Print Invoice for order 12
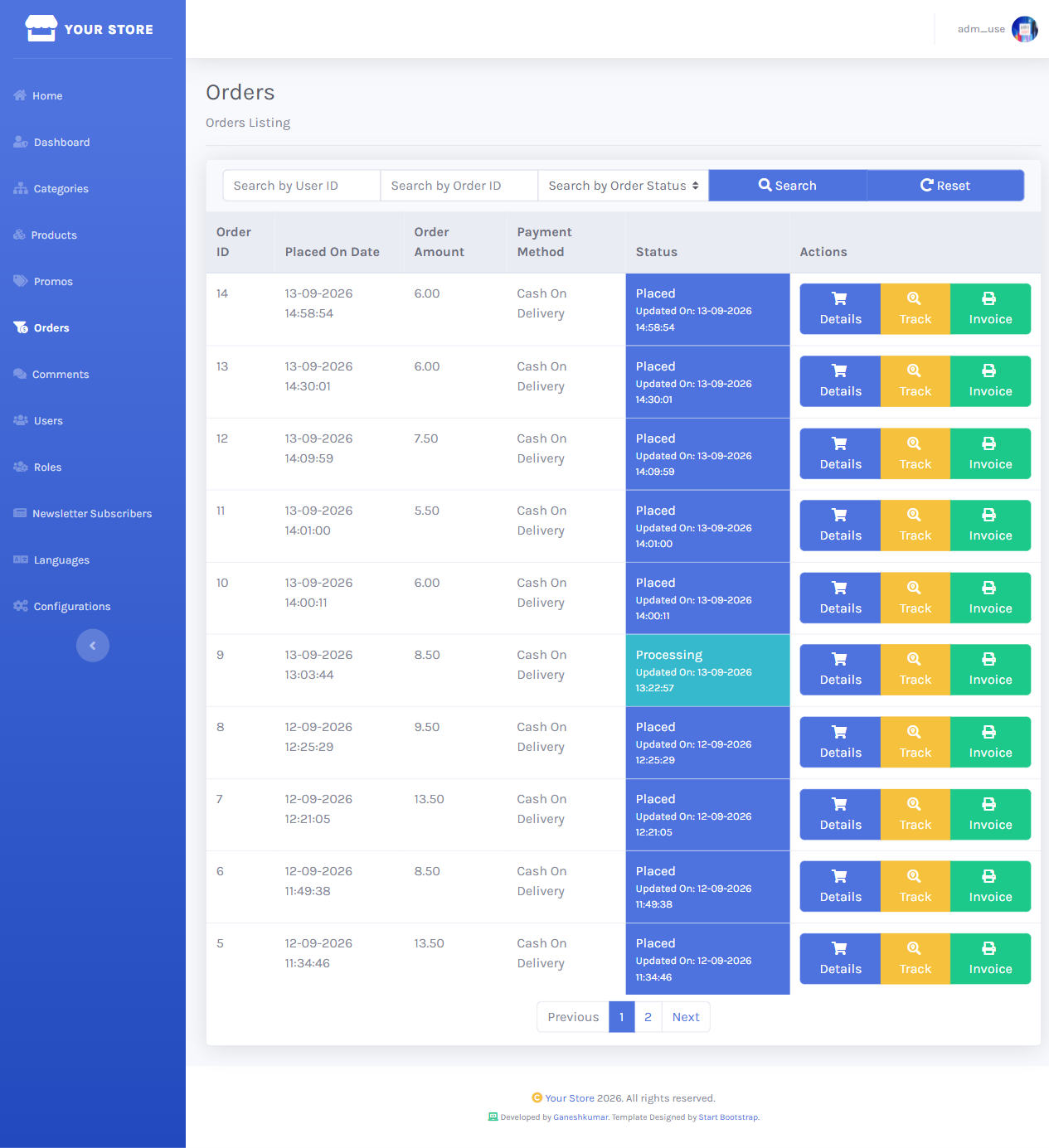The height and width of the screenshot is (1148, 1049). point(990,453)
